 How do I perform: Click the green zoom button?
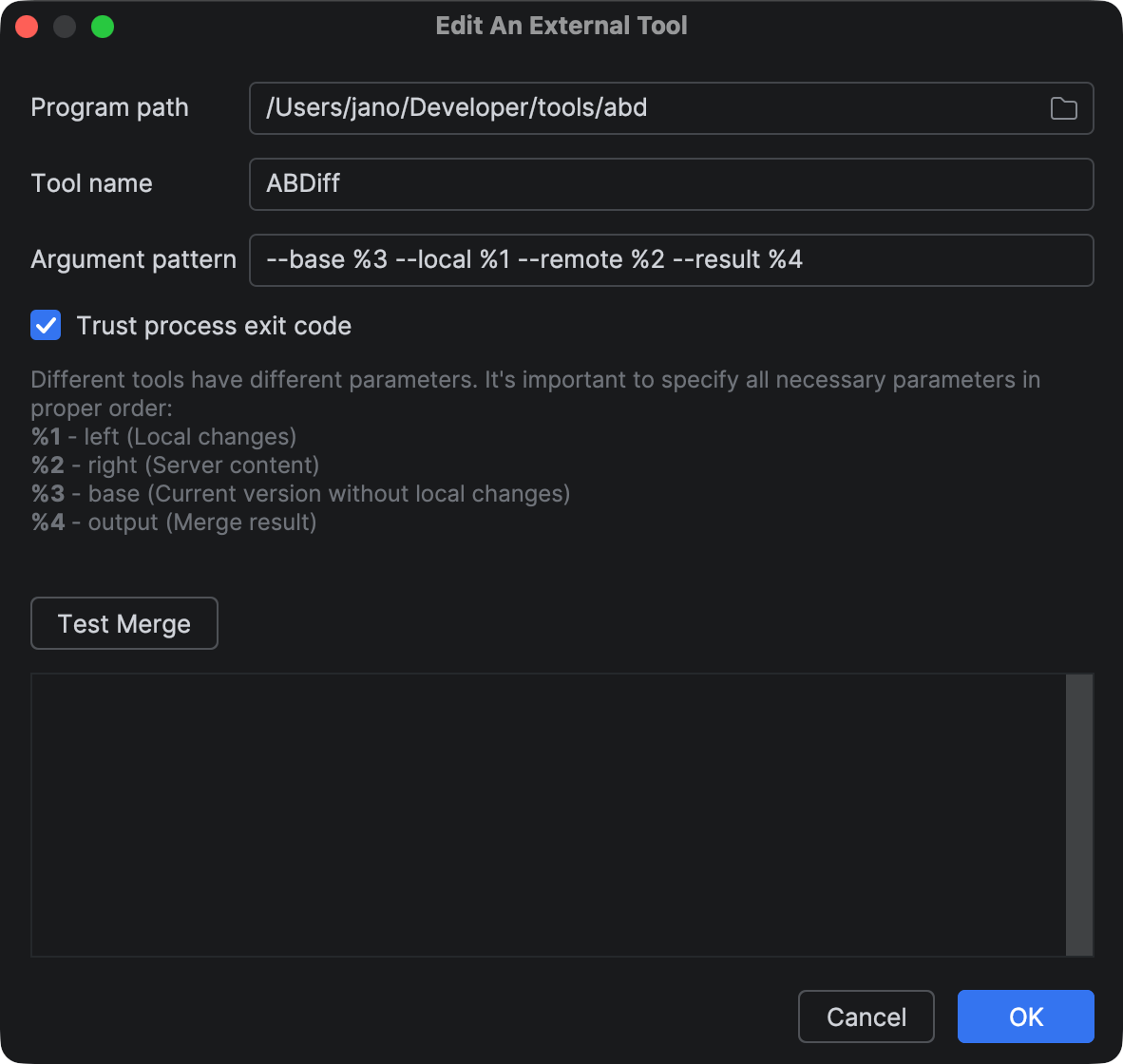(x=103, y=28)
